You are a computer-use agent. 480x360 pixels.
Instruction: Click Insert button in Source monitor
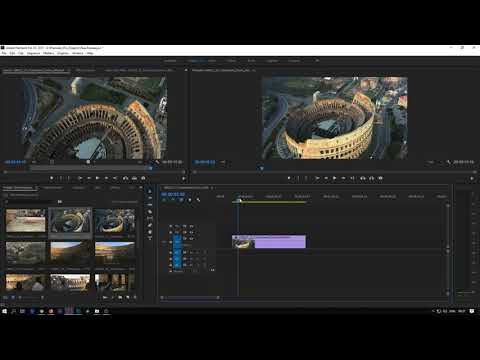tap(125, 178)
